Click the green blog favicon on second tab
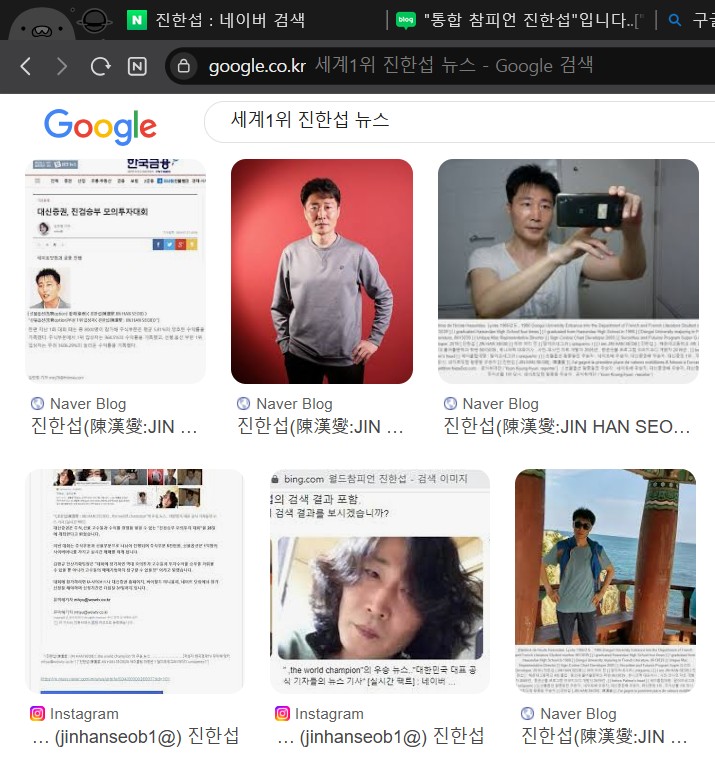The height and width of the screenshot is (774, 715). [406, 20]
